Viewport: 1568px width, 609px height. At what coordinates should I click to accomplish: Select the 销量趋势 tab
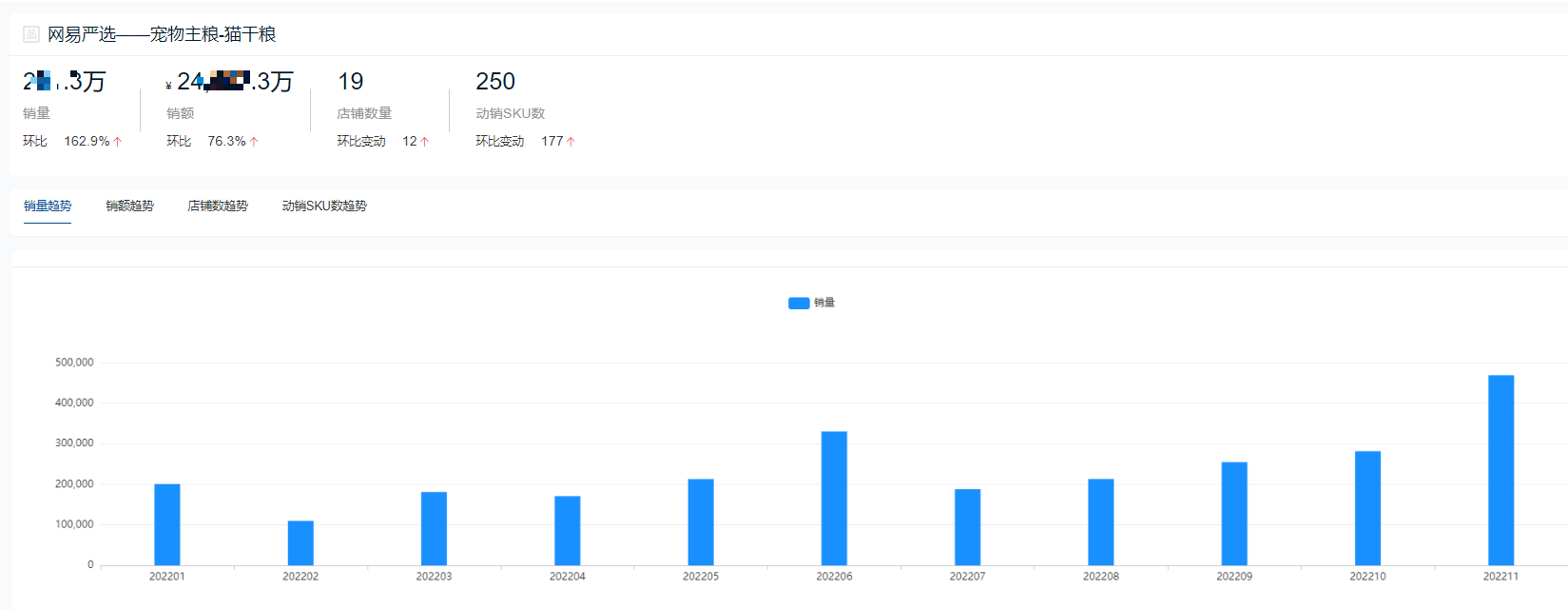click(x=48, y=206)
